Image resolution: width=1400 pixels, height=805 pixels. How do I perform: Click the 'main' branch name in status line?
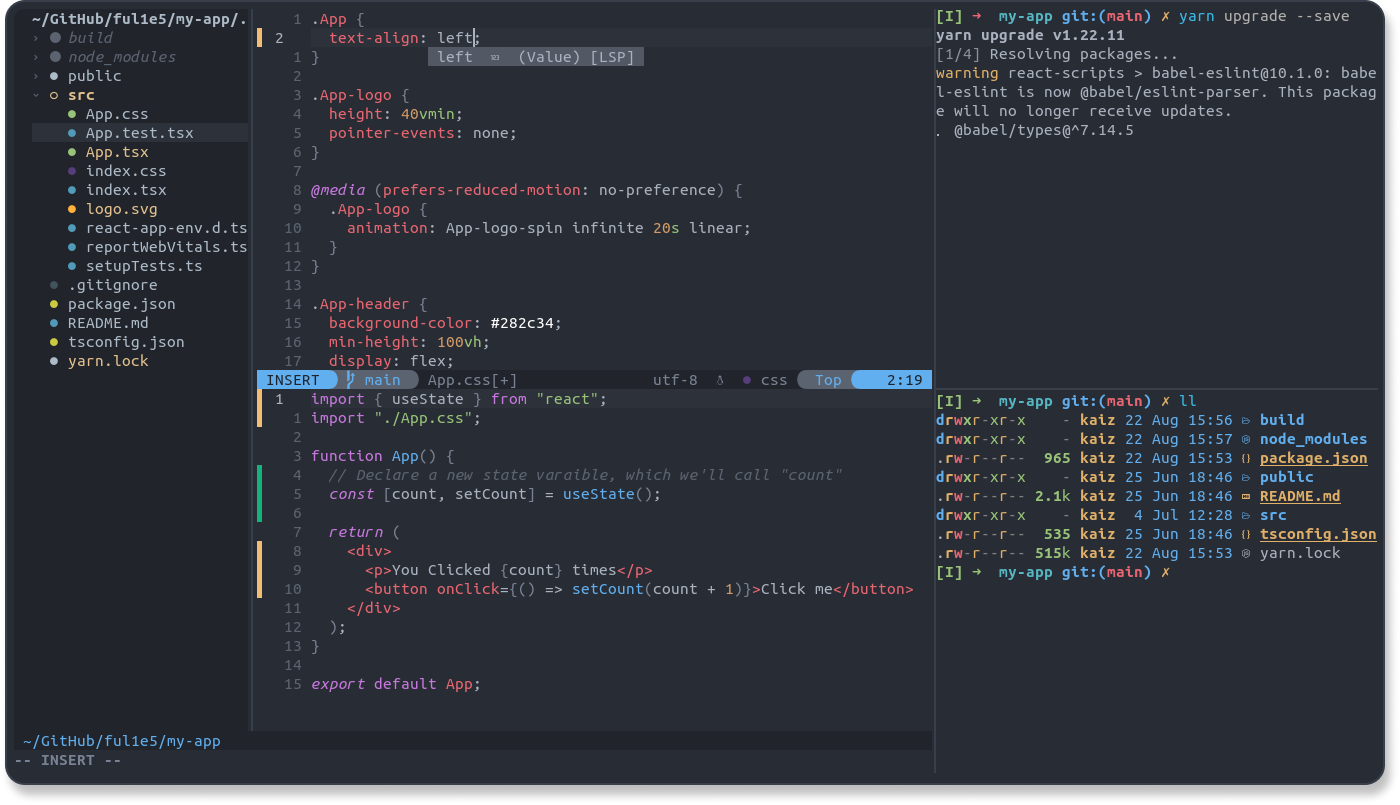(383, 380)
